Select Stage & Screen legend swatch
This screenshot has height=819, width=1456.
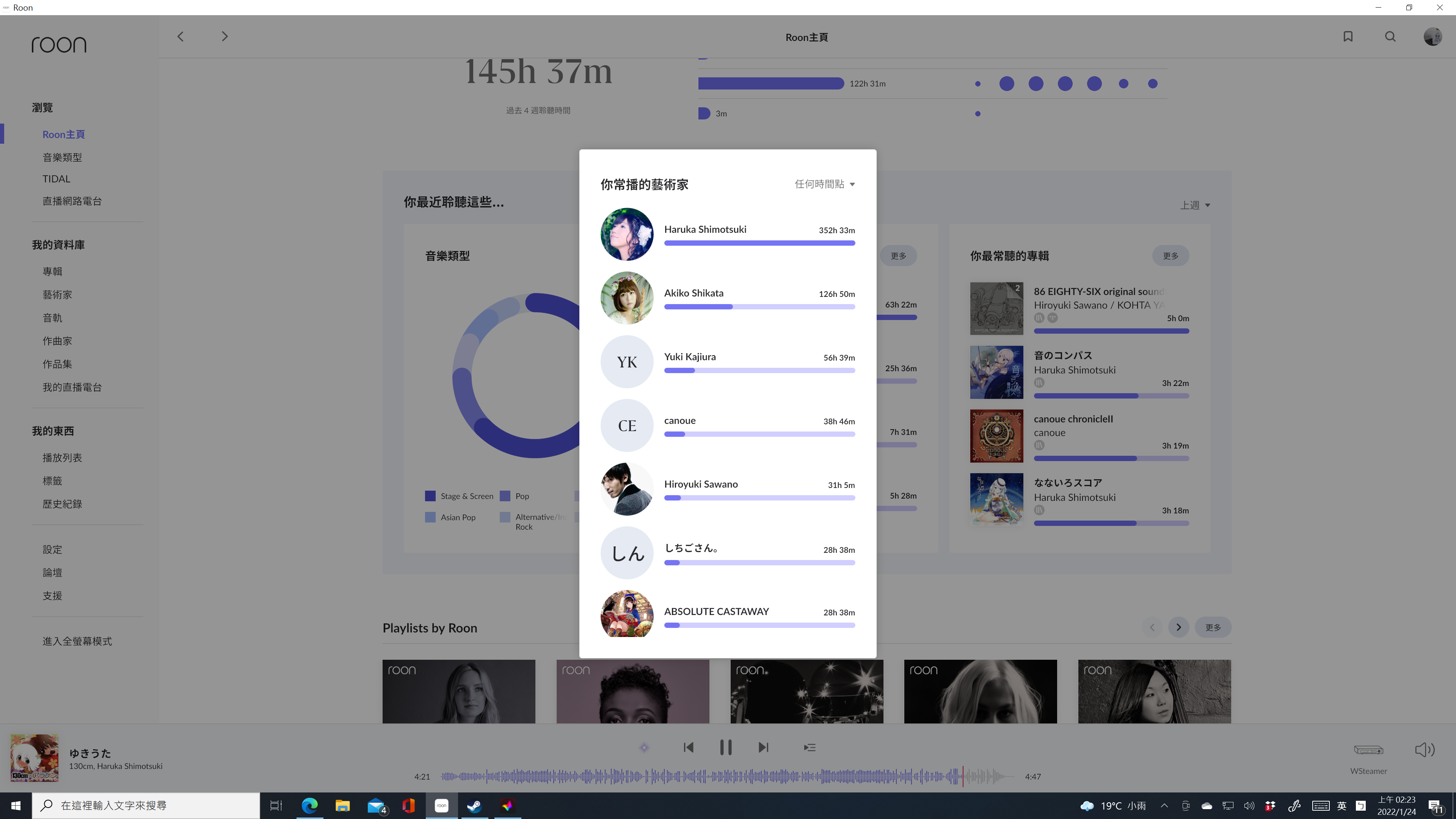click(430, 496)
